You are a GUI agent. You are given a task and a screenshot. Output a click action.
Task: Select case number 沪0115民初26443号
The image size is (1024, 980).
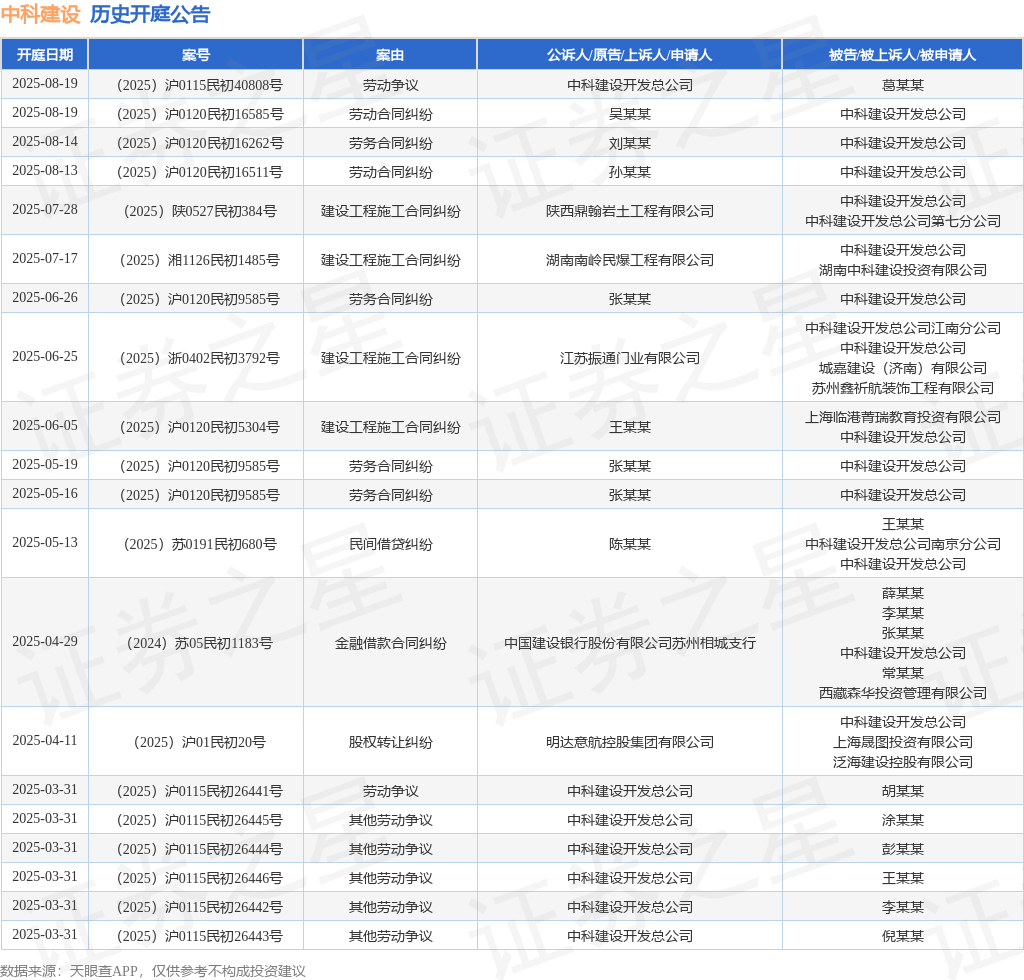199,936
